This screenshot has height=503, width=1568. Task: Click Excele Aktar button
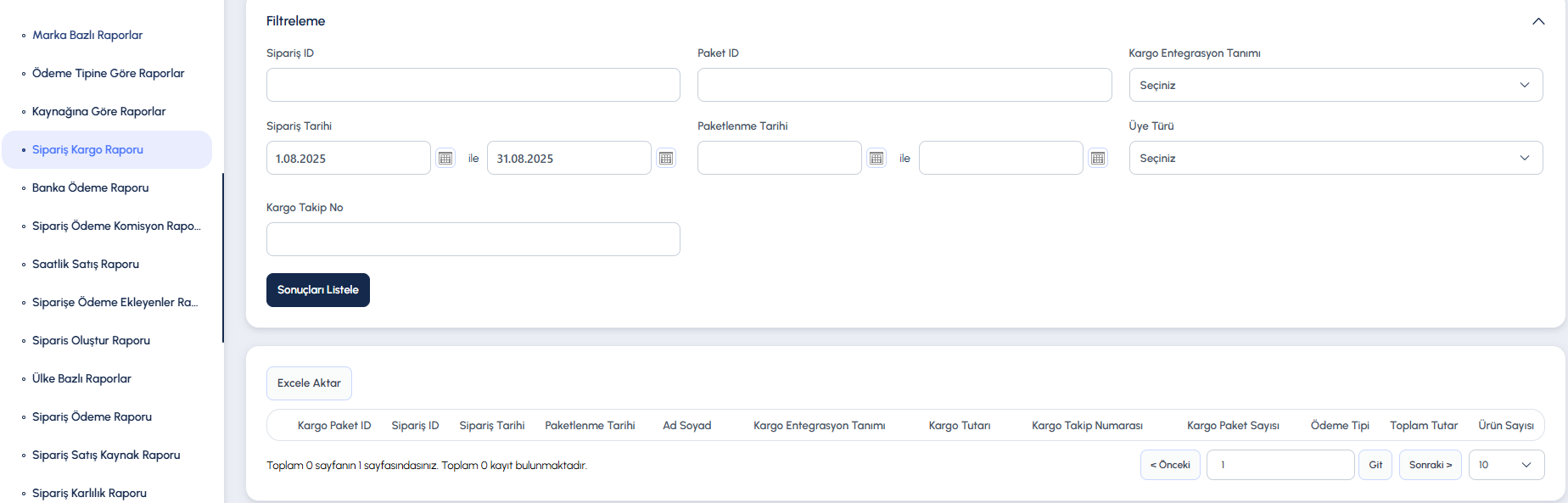click(309, 383)
